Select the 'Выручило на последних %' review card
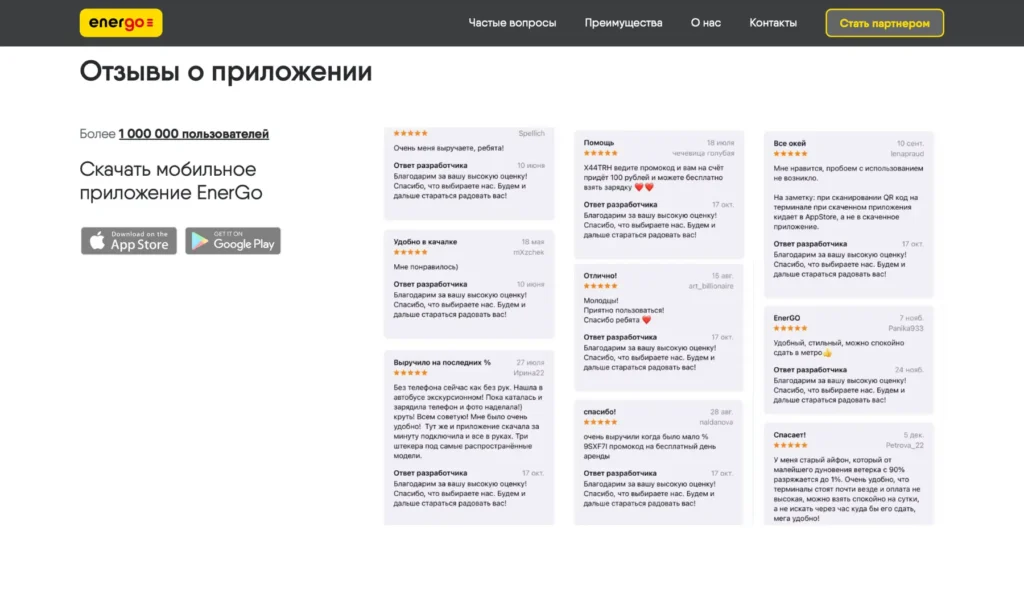 coord(469,436)
